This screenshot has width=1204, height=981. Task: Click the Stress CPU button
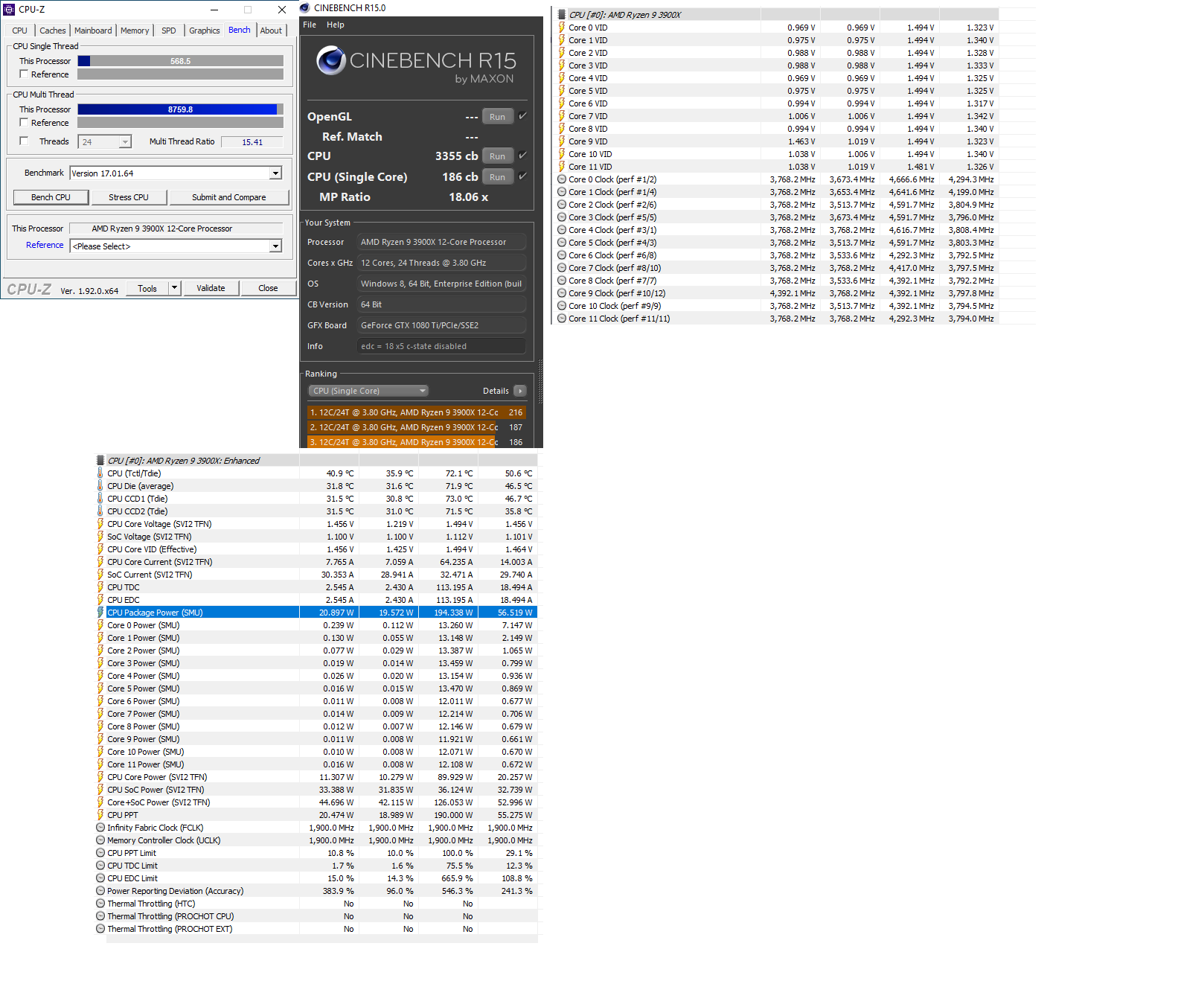point(129,197)
